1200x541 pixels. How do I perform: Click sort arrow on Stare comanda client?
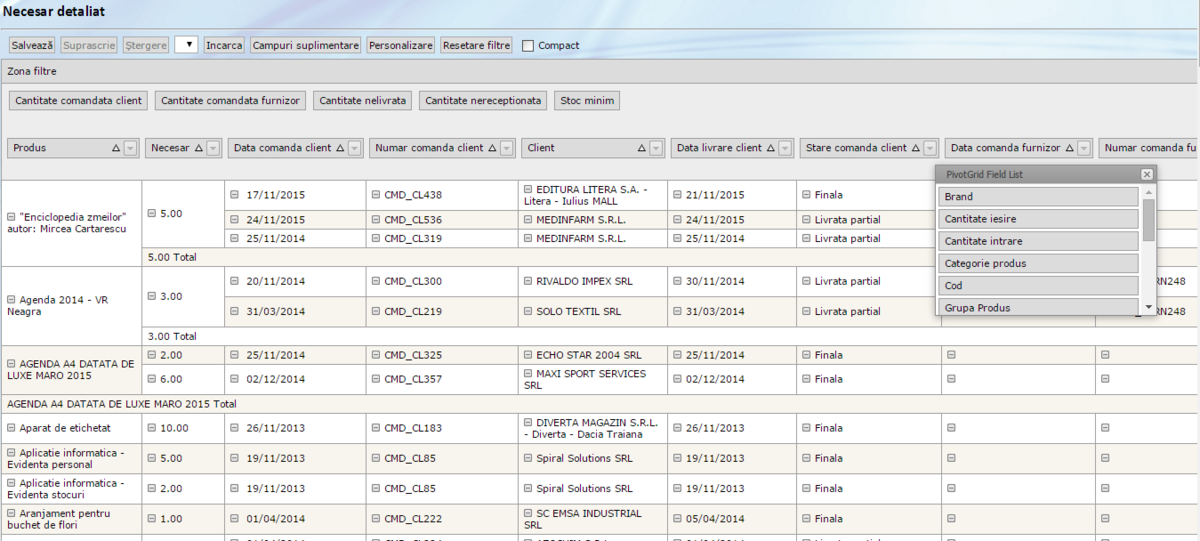pyautogui.click(x=915, y=148)
